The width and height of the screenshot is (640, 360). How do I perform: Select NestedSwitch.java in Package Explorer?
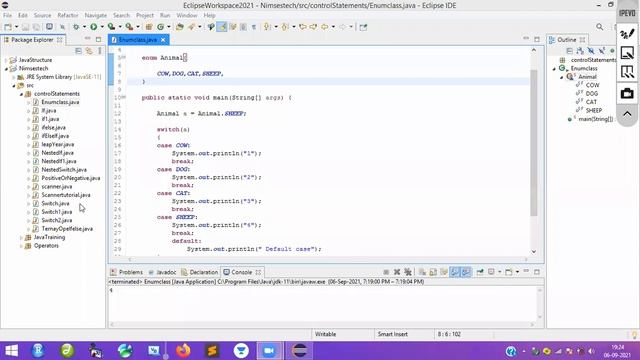64,170
